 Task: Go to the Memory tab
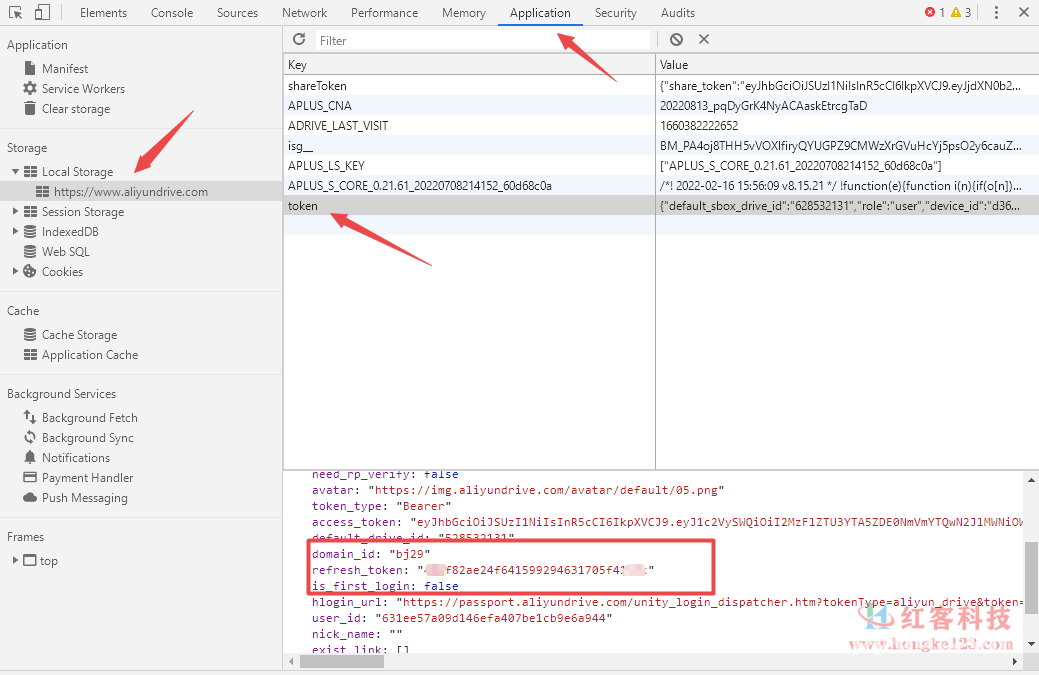[464, 13]
